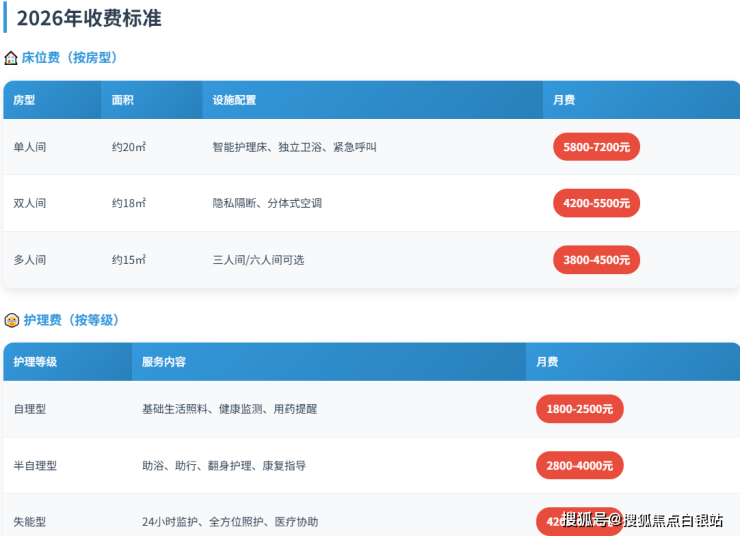740x536 pixels.
Task: Click the house icon beside 床位费
Action: (11, 58)
